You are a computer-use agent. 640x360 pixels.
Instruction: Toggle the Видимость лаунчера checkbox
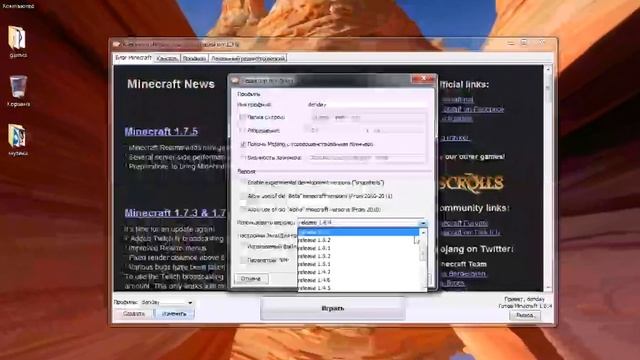pos(242,158)
